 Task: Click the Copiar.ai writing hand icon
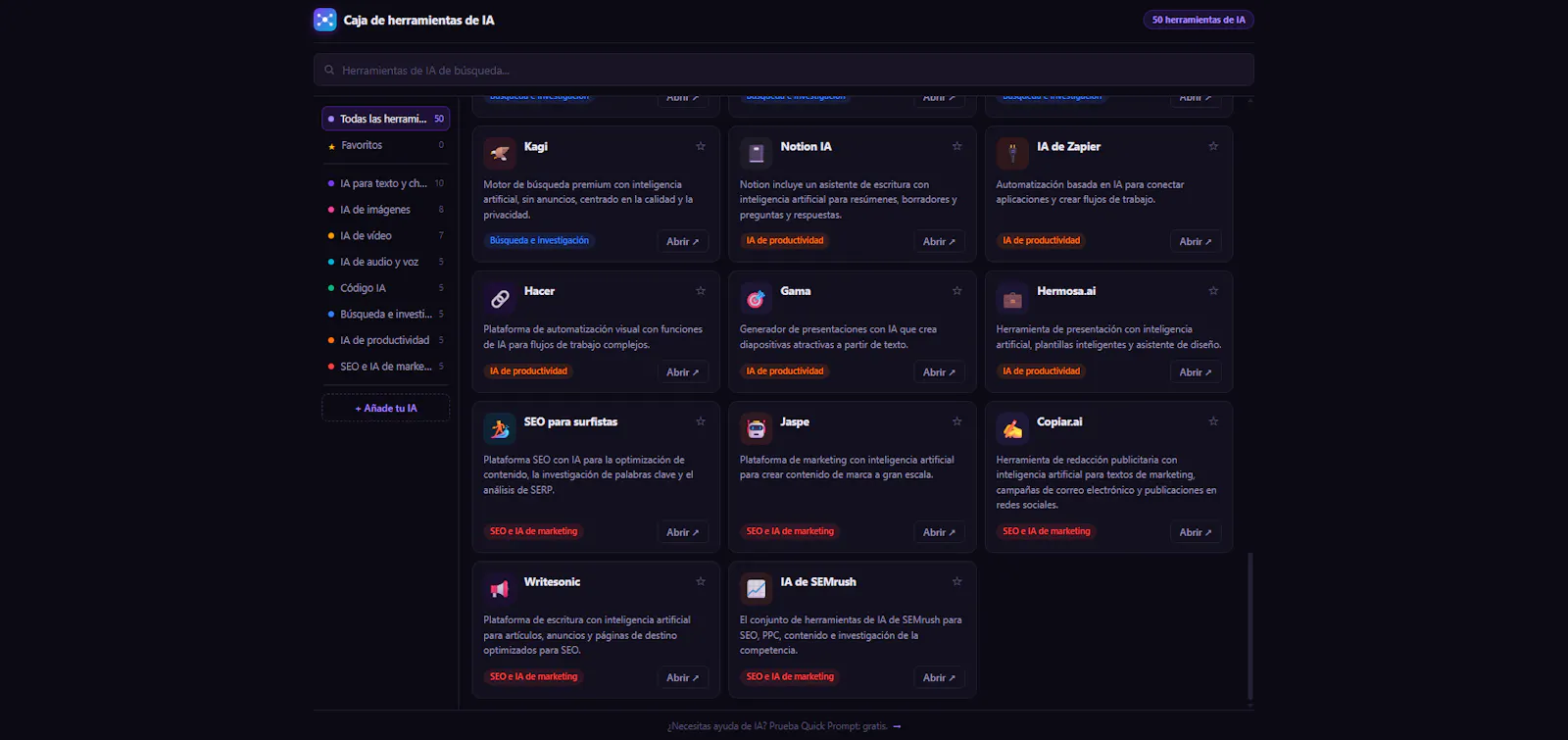1012,428
